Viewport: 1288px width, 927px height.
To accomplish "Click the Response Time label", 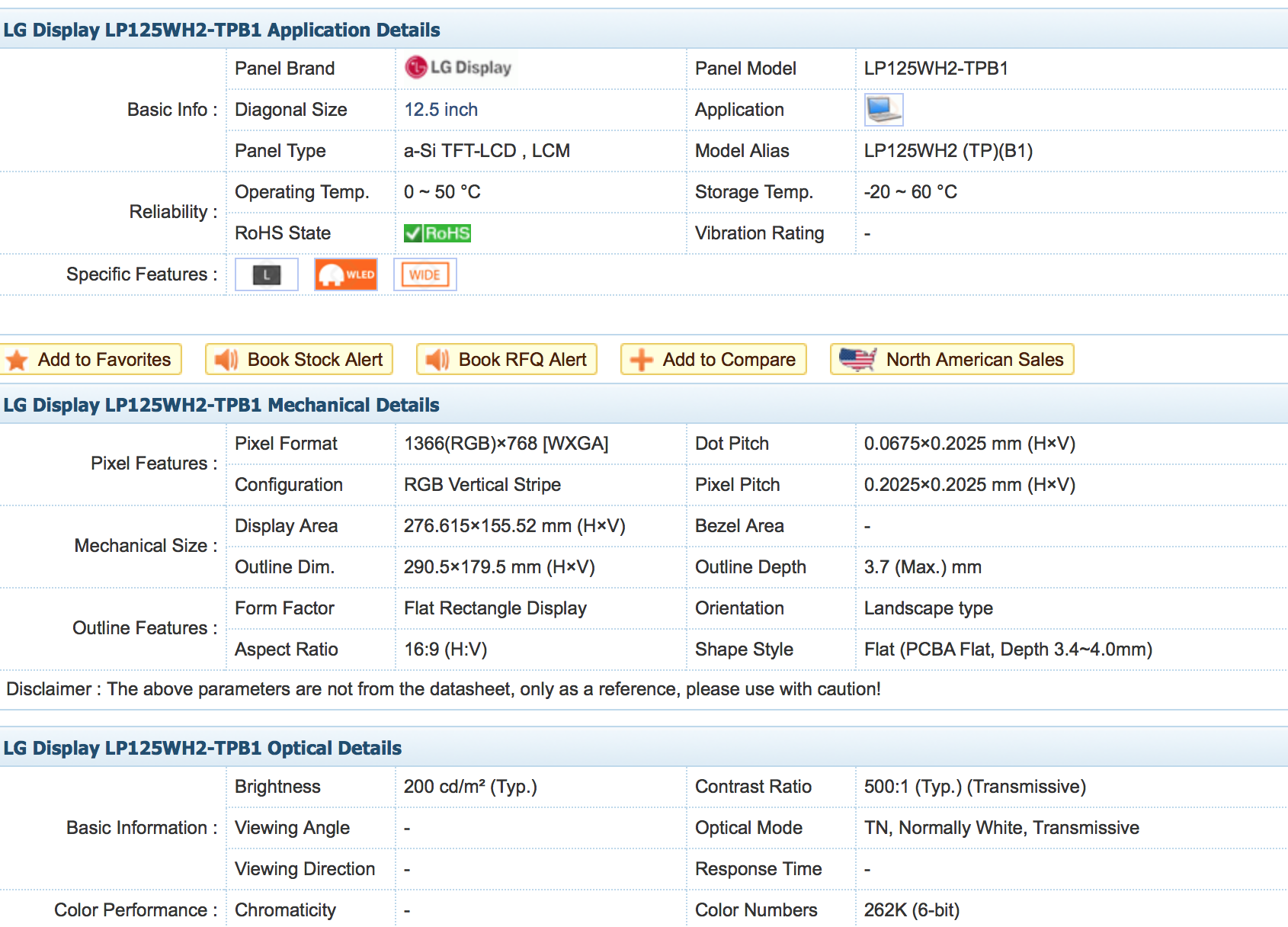I will 758,869.
